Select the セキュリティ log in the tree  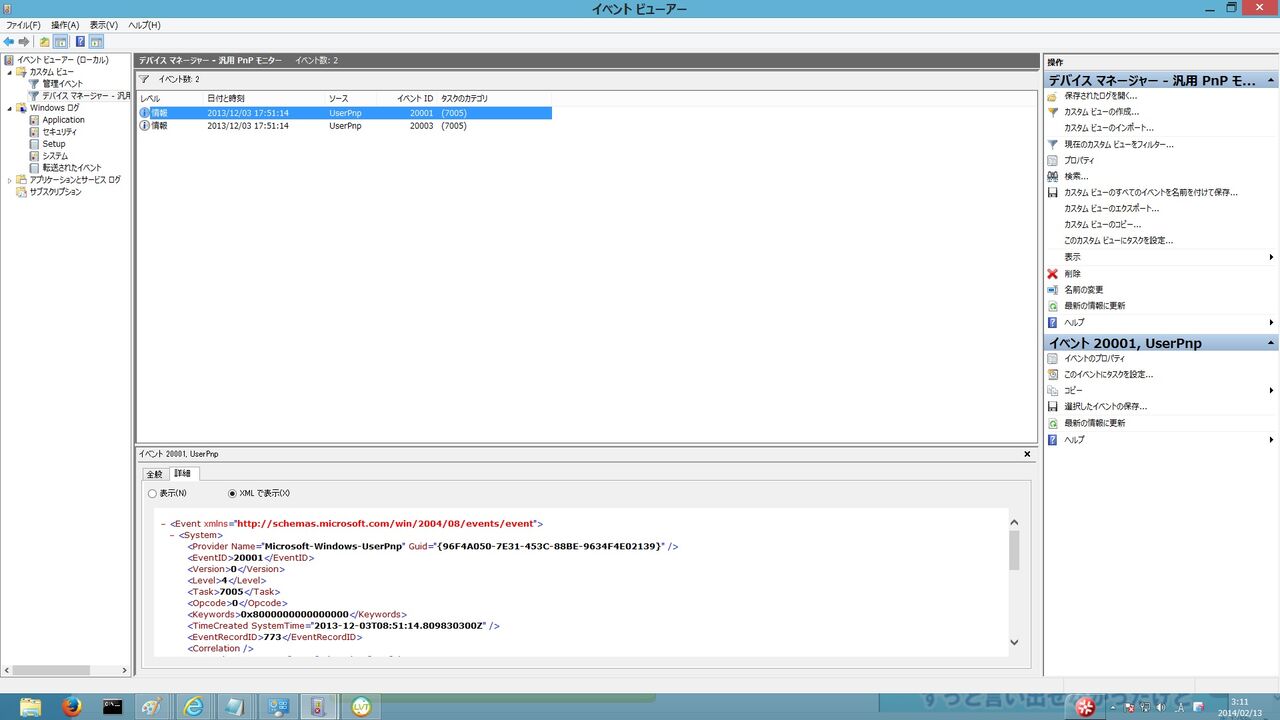point(59,132)
